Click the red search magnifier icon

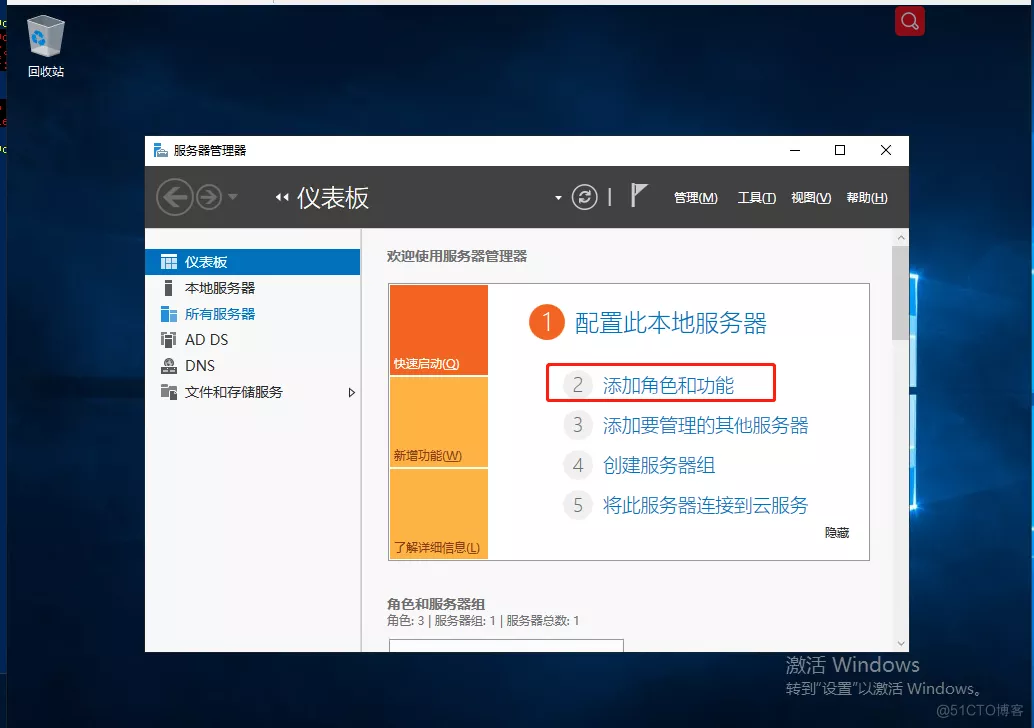pyautogui.click(x=909, y=21)
